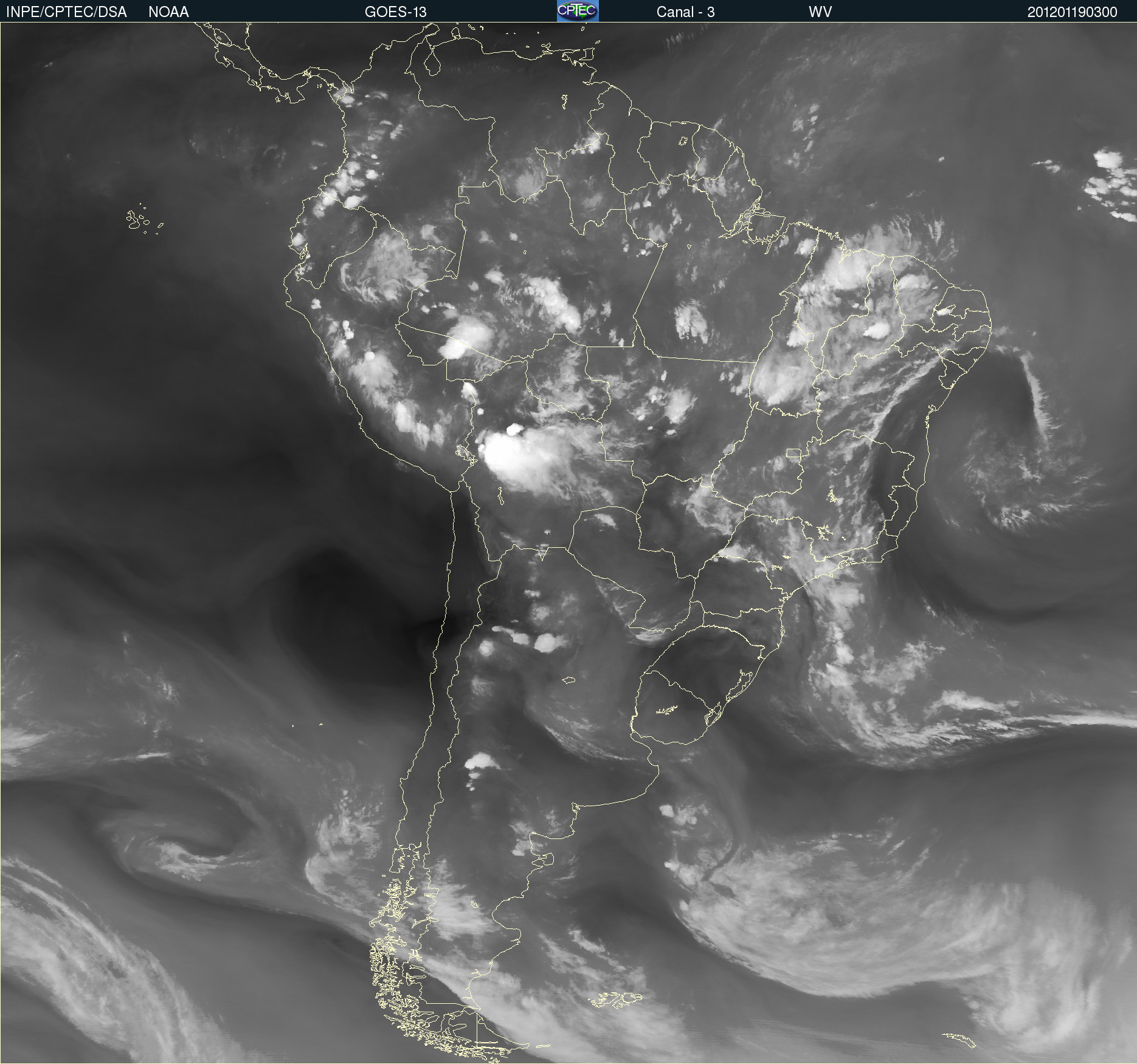This screenshot has height=1064, width=1137.
Task: Click the 201201190300 timestamp
Action: (1072, 12)
